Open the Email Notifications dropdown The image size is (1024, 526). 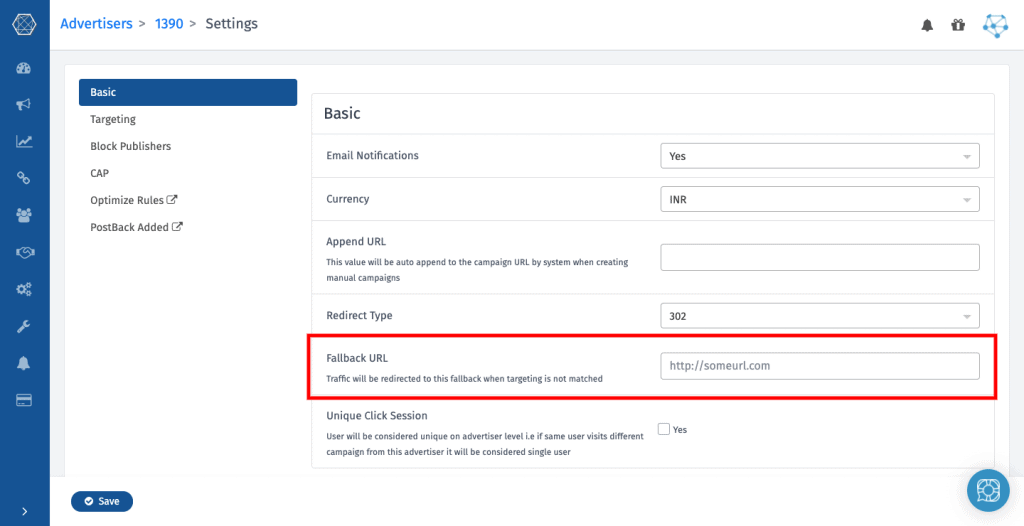click(x=819, y=156)
